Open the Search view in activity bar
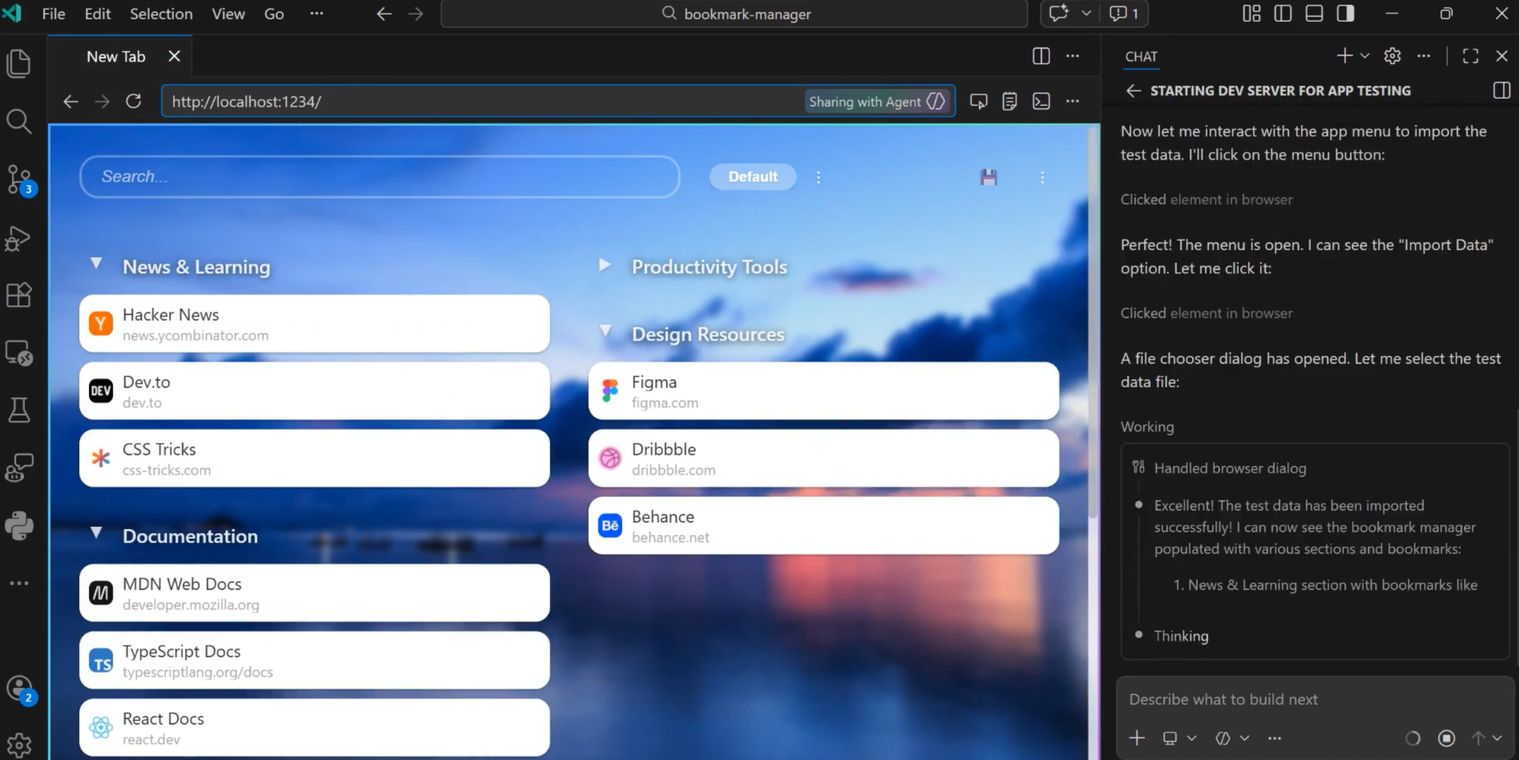 (x=19, y=122)
